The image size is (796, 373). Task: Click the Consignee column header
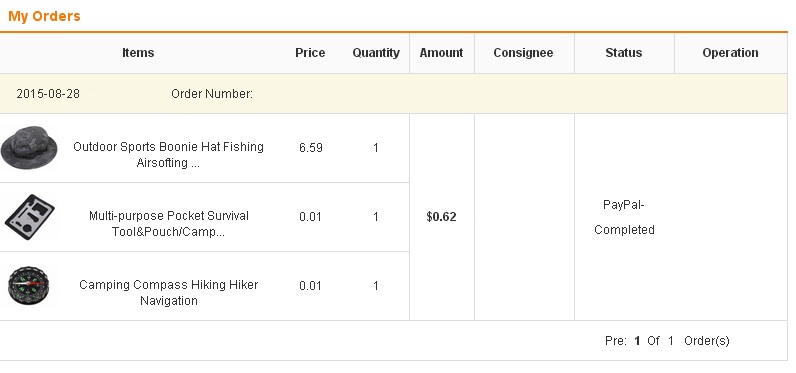[523, 53]
